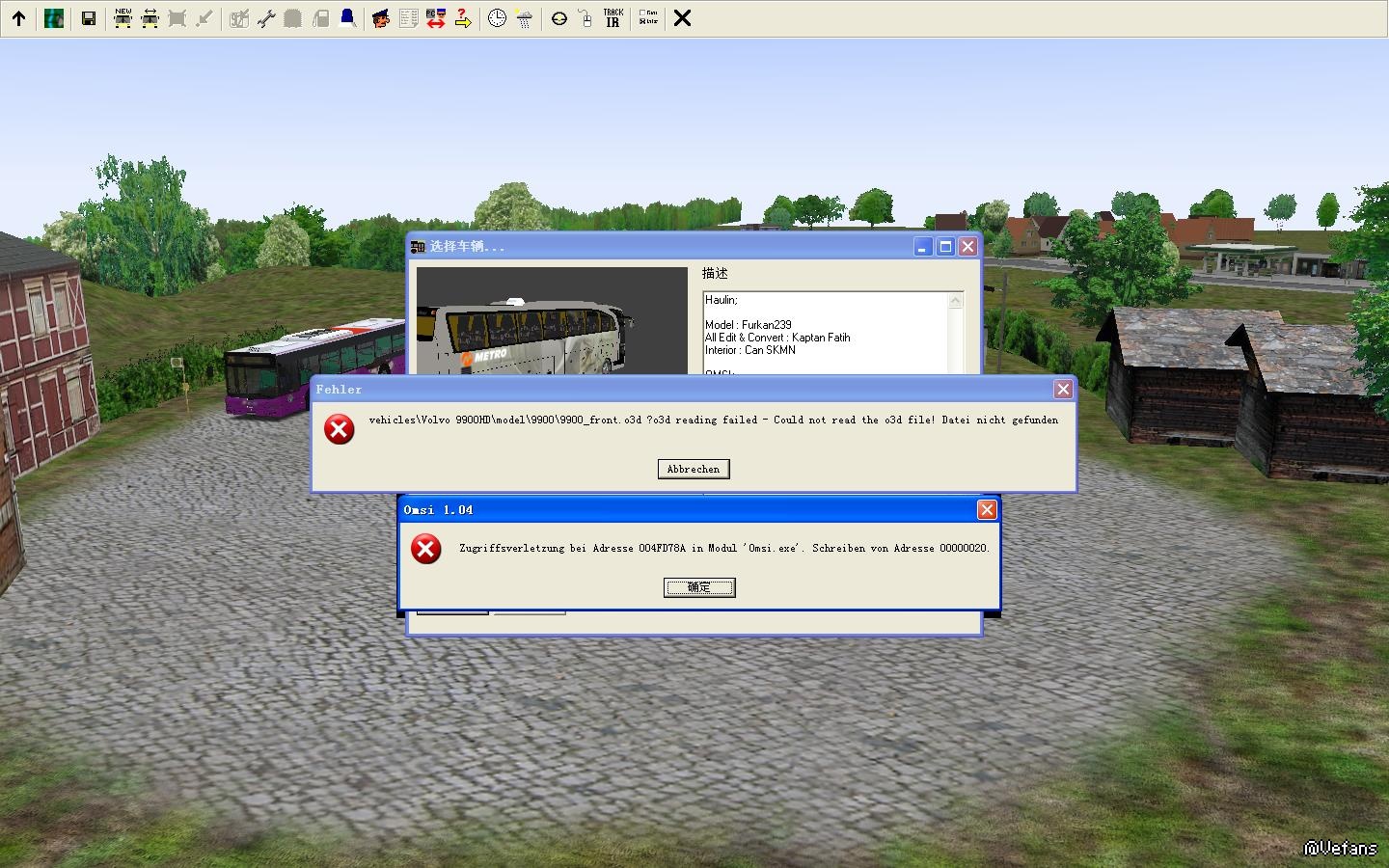
Task: Open the driver face icon
Action: pos(382,18)
